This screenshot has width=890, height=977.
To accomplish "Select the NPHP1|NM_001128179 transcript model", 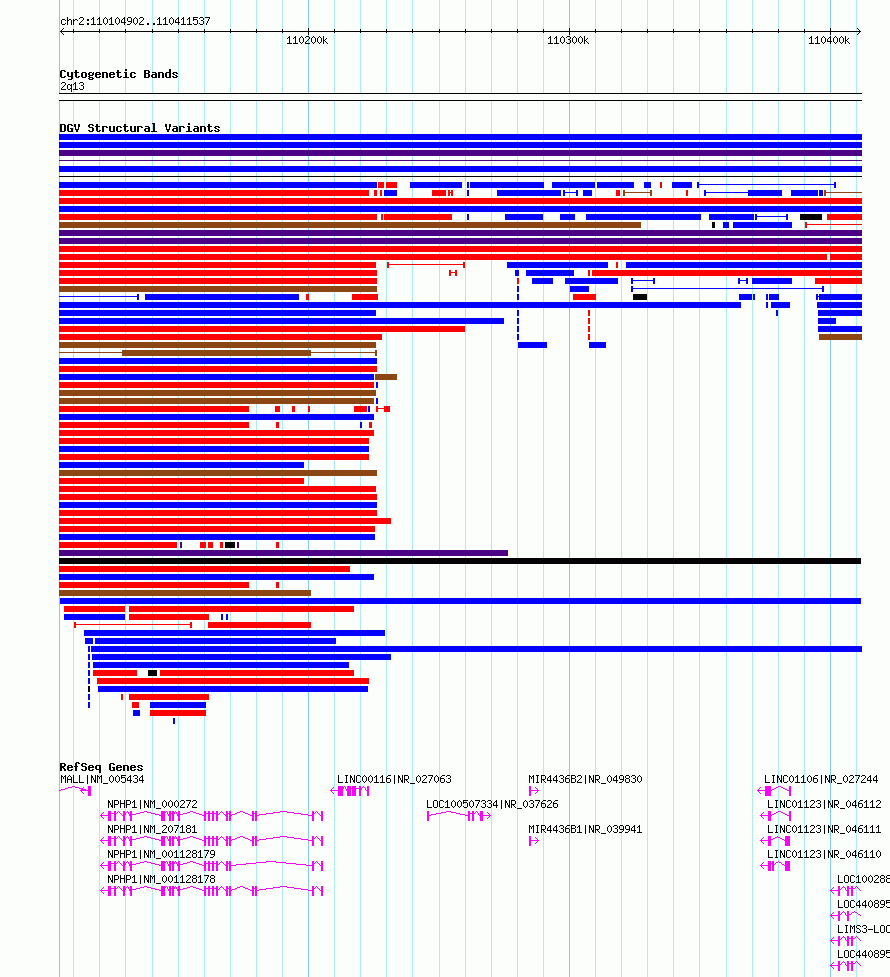I will (212, 865).
